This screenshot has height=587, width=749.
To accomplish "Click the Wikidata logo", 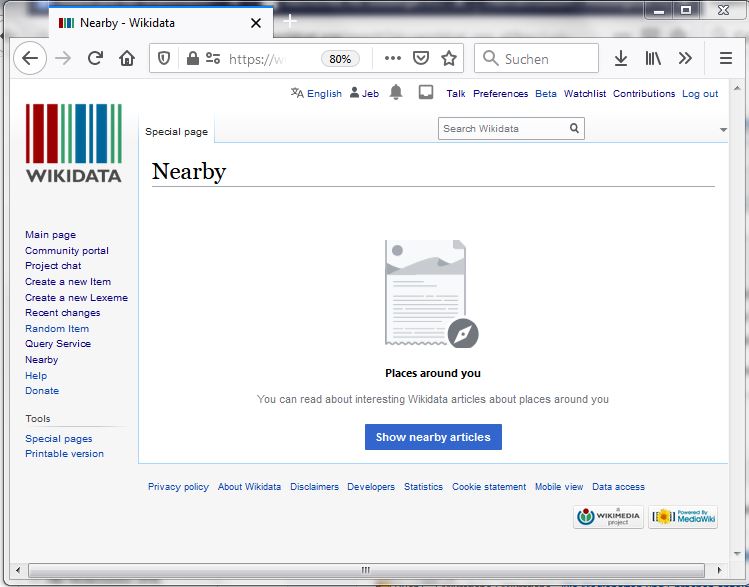I will 73,143.
